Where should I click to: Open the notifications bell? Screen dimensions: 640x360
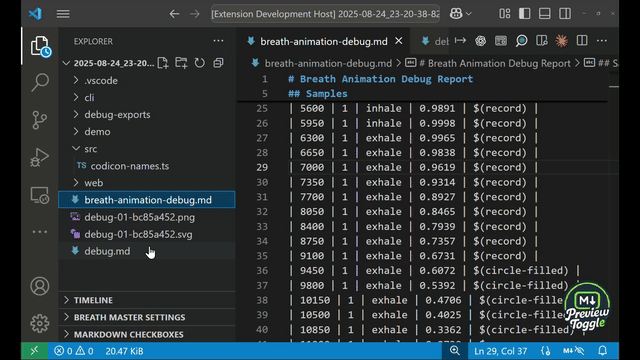602,351
